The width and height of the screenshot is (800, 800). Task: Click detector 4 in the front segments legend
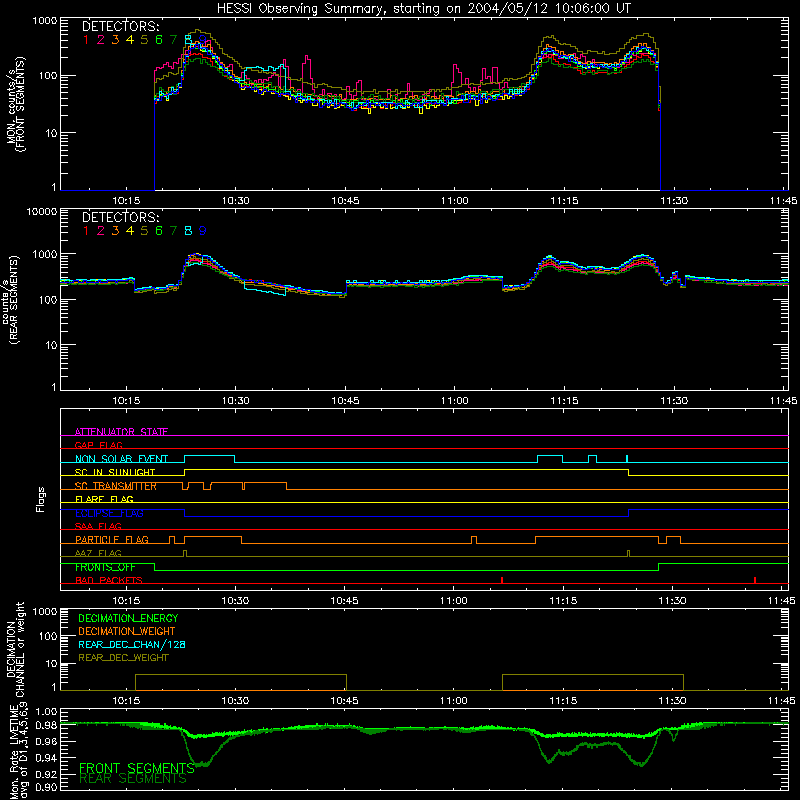pyautogui.click(x=130, y=40)
